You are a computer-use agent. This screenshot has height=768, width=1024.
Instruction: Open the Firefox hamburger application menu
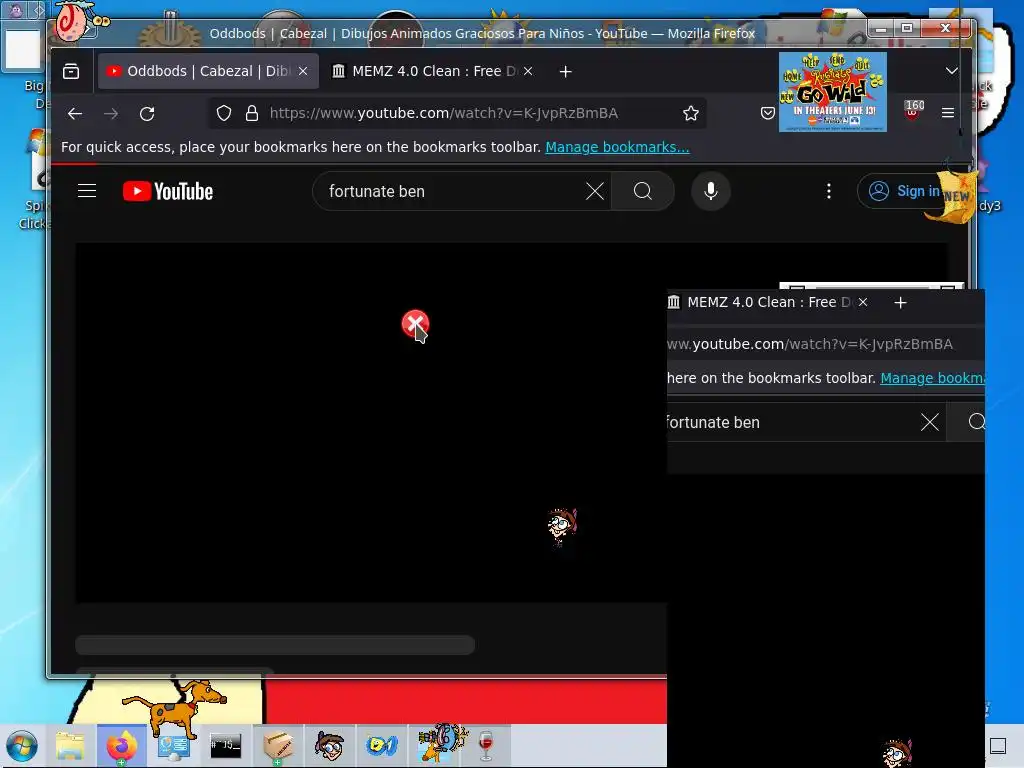click(x=948, y=114)
